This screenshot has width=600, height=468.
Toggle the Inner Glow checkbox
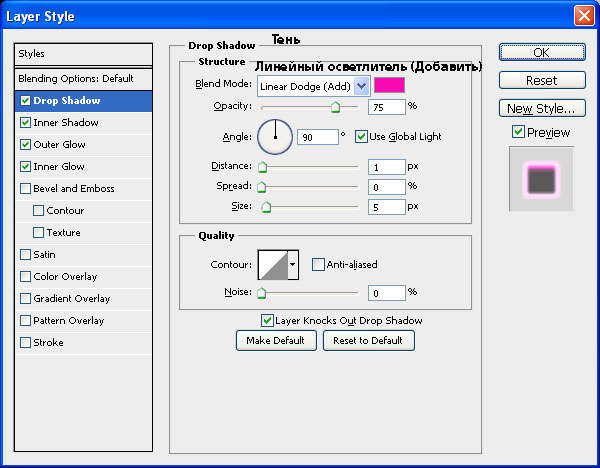[26, 166]
